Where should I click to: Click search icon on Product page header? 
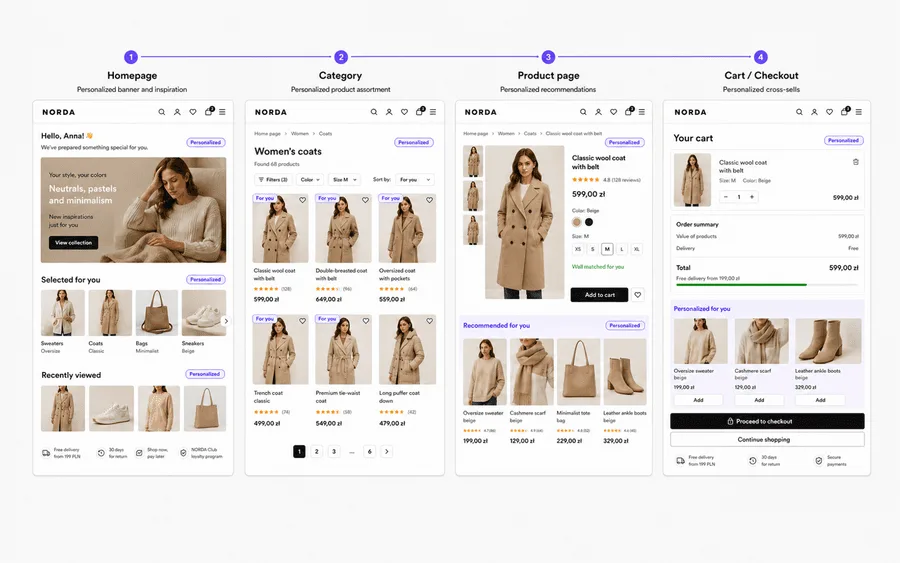(x=583, y=112)
